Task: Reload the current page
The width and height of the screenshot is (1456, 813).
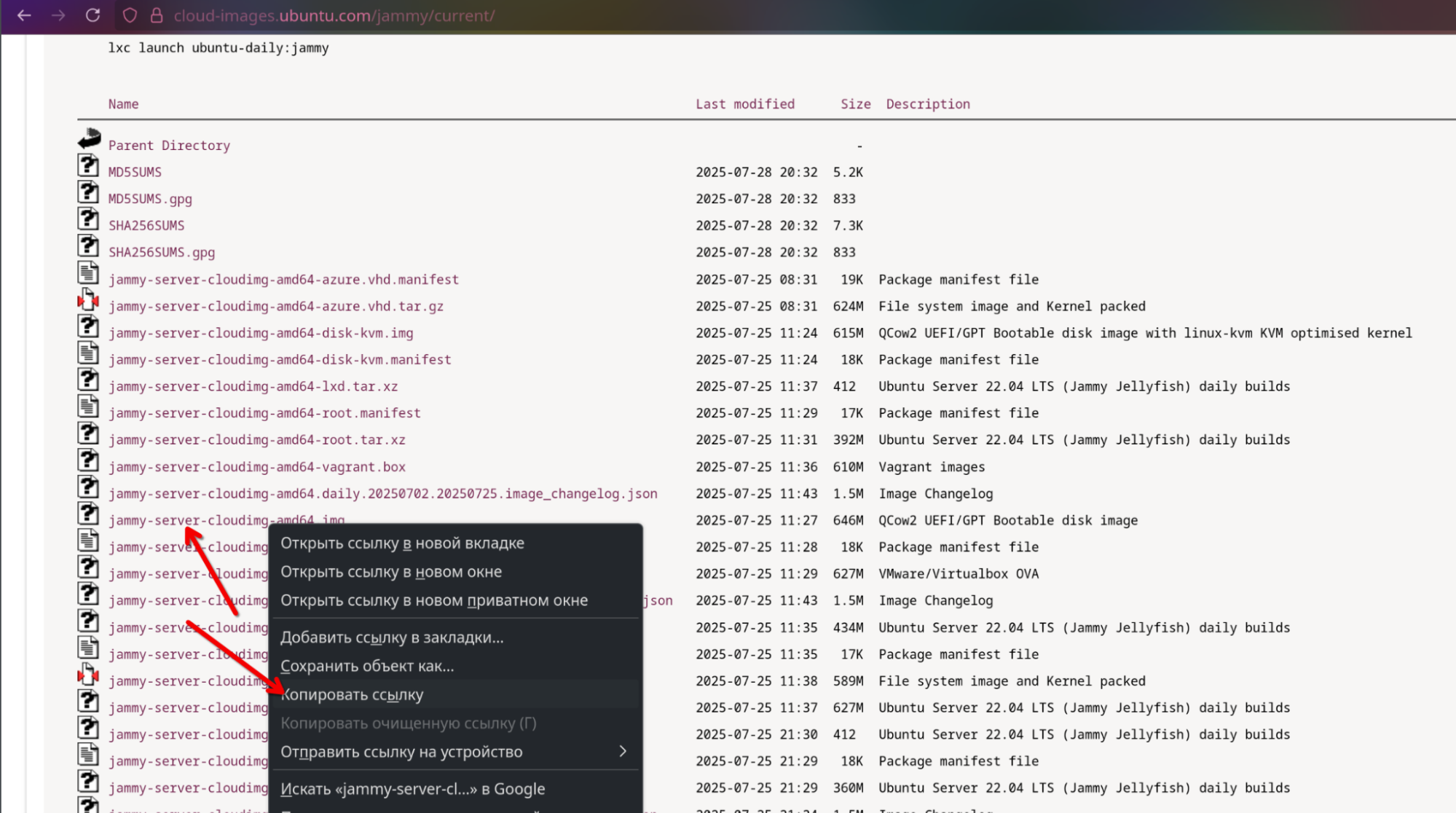Action: click(93, 15)
